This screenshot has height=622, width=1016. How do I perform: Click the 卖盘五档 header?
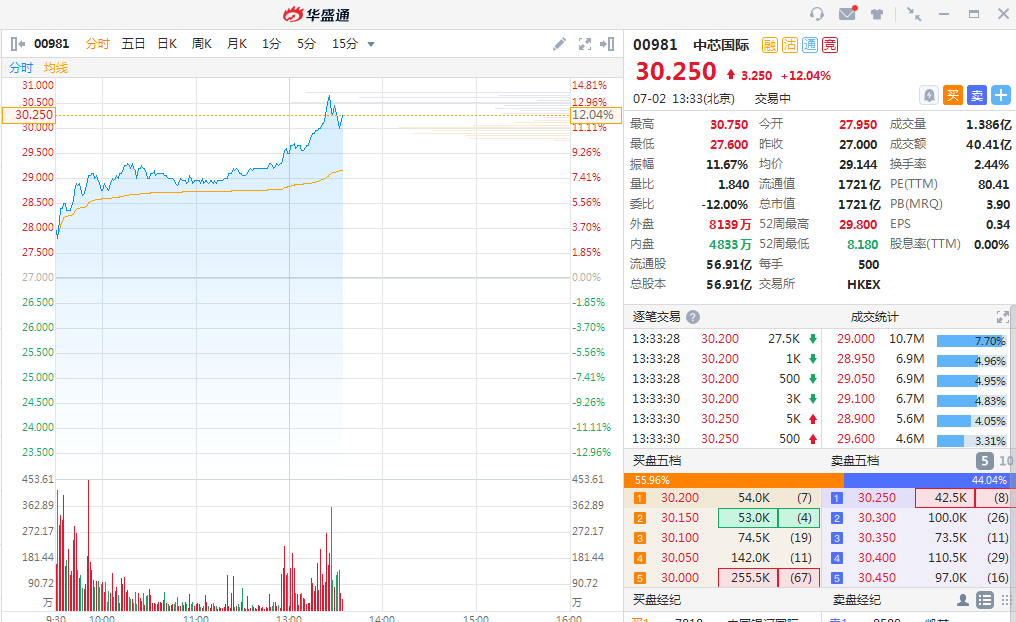[855, 461]
